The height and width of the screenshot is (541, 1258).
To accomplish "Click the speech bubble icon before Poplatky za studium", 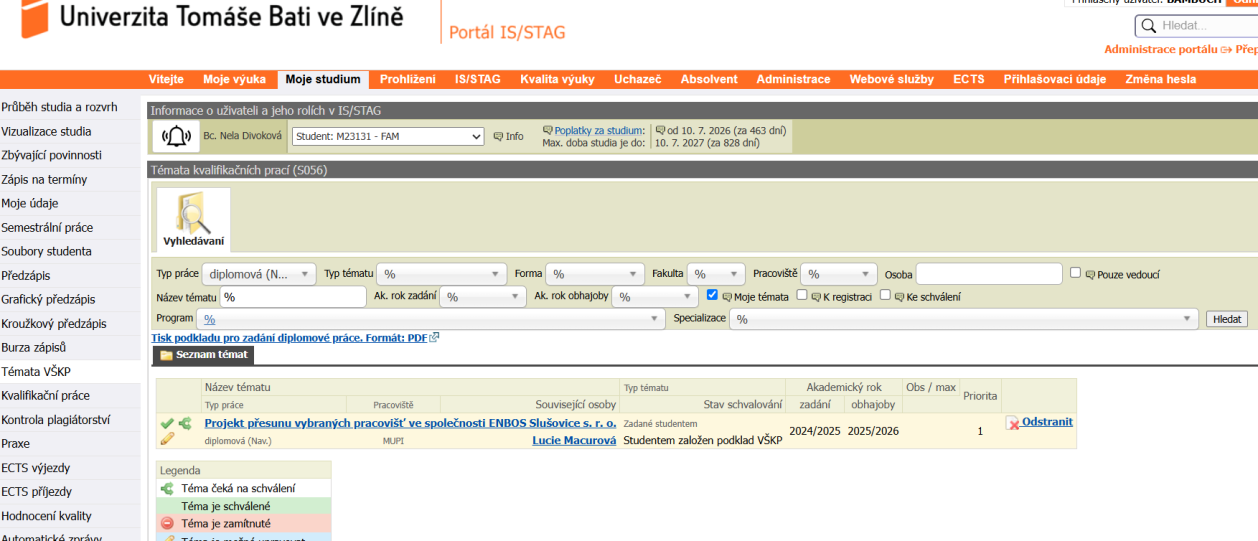I will 547,130.
